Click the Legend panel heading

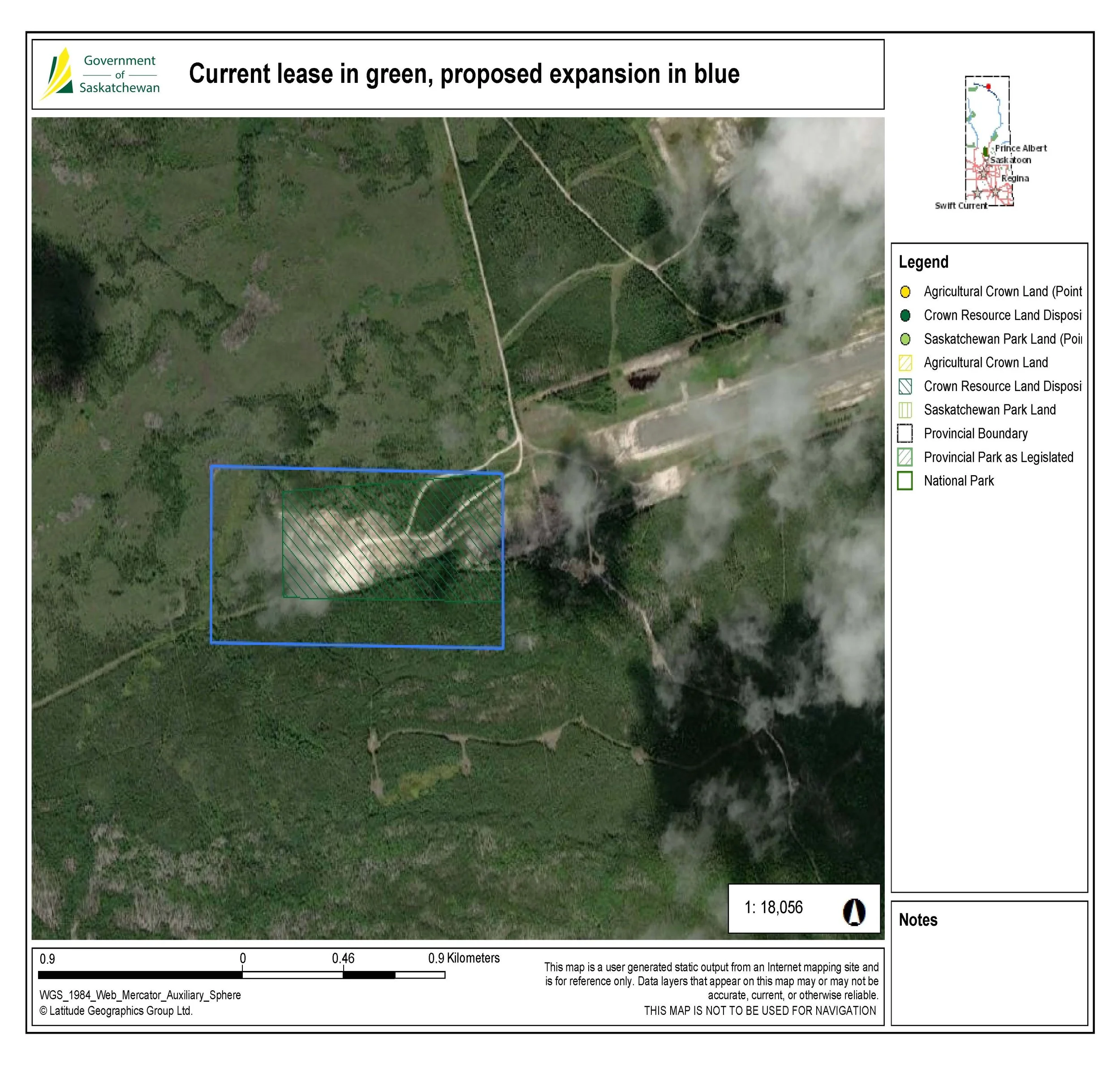(923, 262)
